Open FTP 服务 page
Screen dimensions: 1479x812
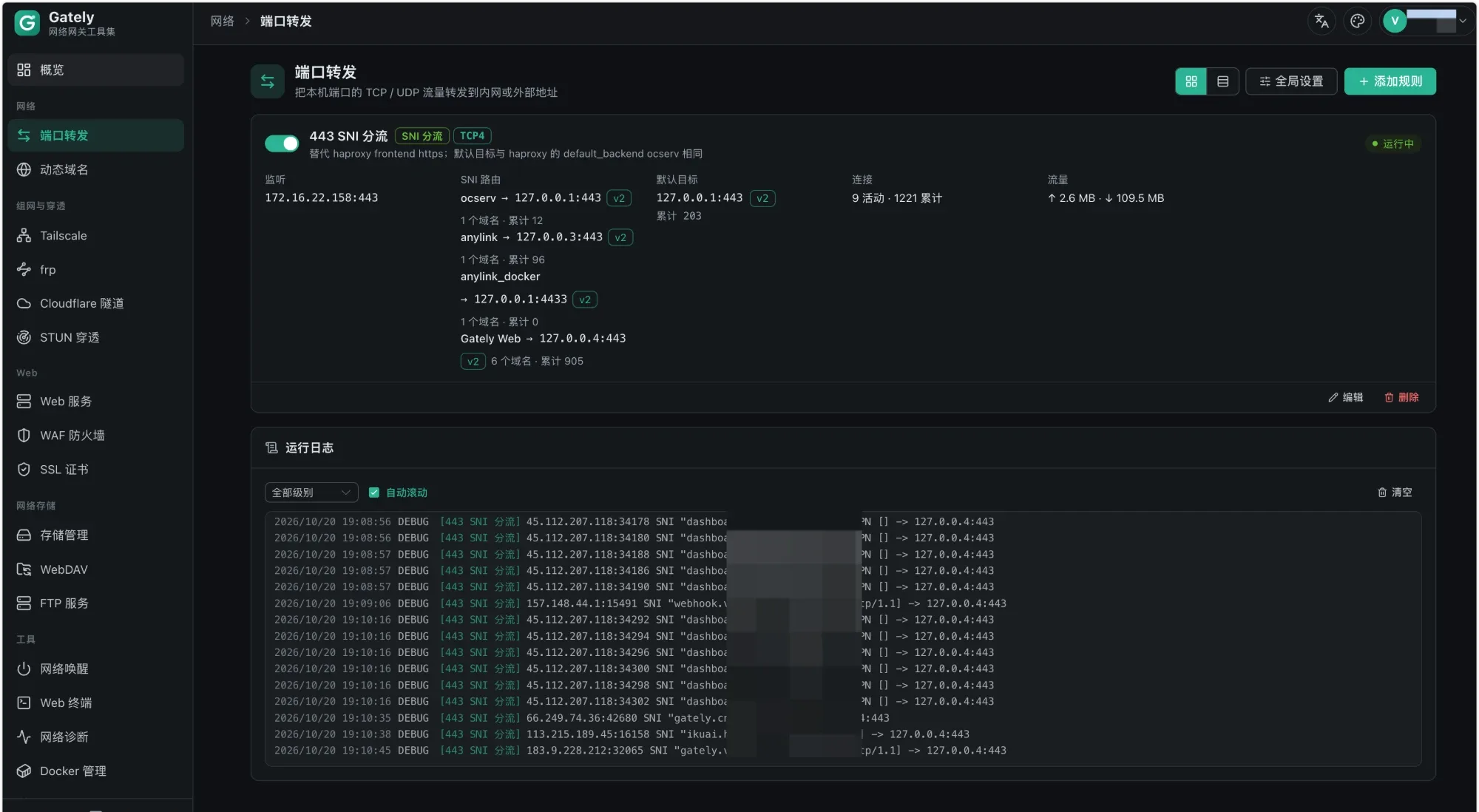[x=96, y=603]
